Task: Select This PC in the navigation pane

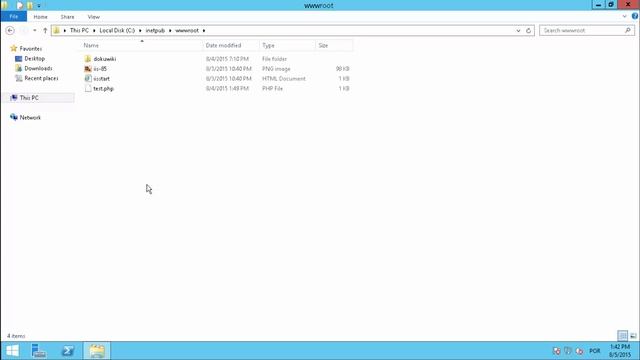Action: [29, 98]
